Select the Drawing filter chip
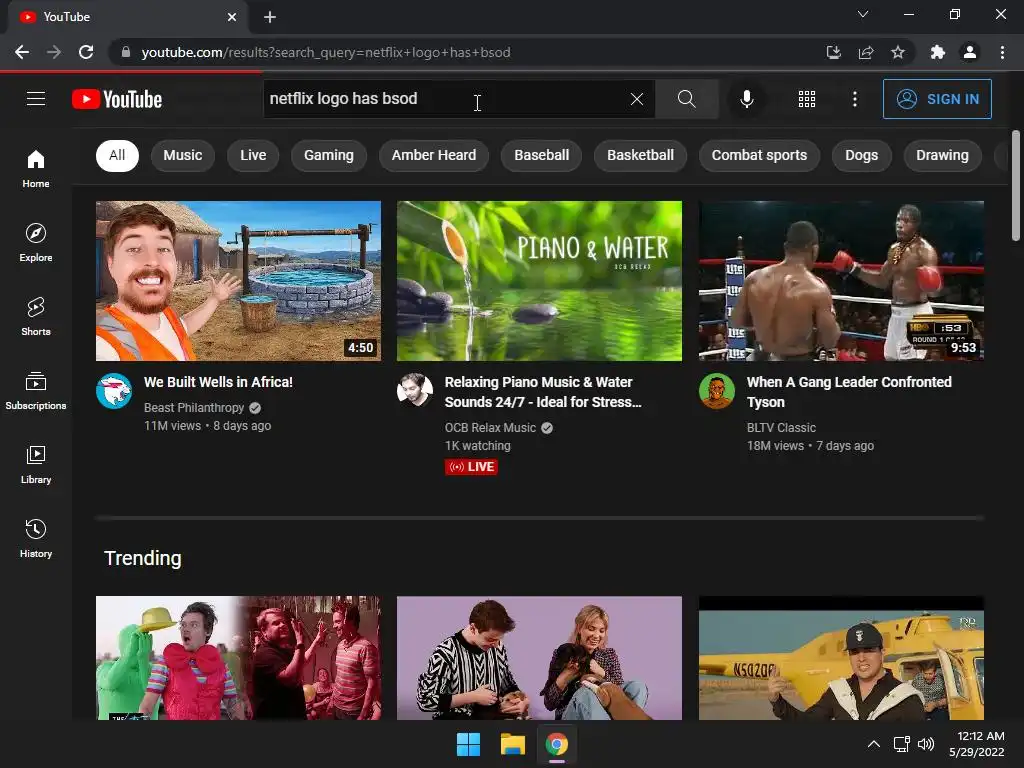Screen dimensions: 1024x768 click(942, 155)
